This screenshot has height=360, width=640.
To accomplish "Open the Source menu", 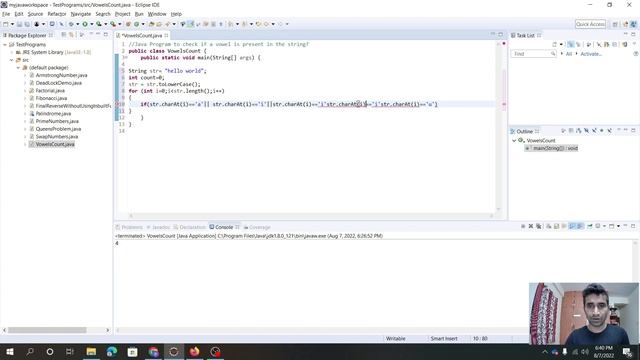I will [x=35, y=14].
